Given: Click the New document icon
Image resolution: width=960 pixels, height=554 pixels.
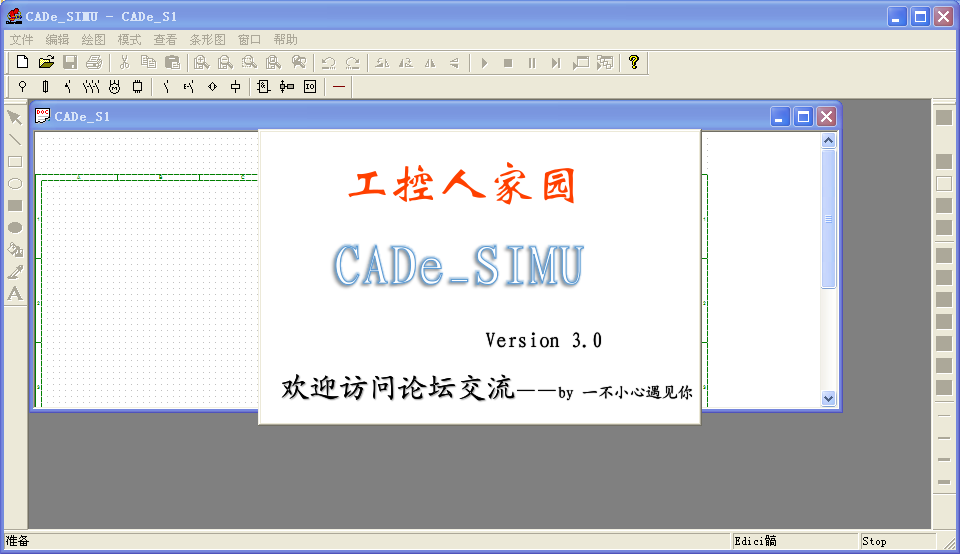Looking at the screenshot, I should (x=22, y=63).
